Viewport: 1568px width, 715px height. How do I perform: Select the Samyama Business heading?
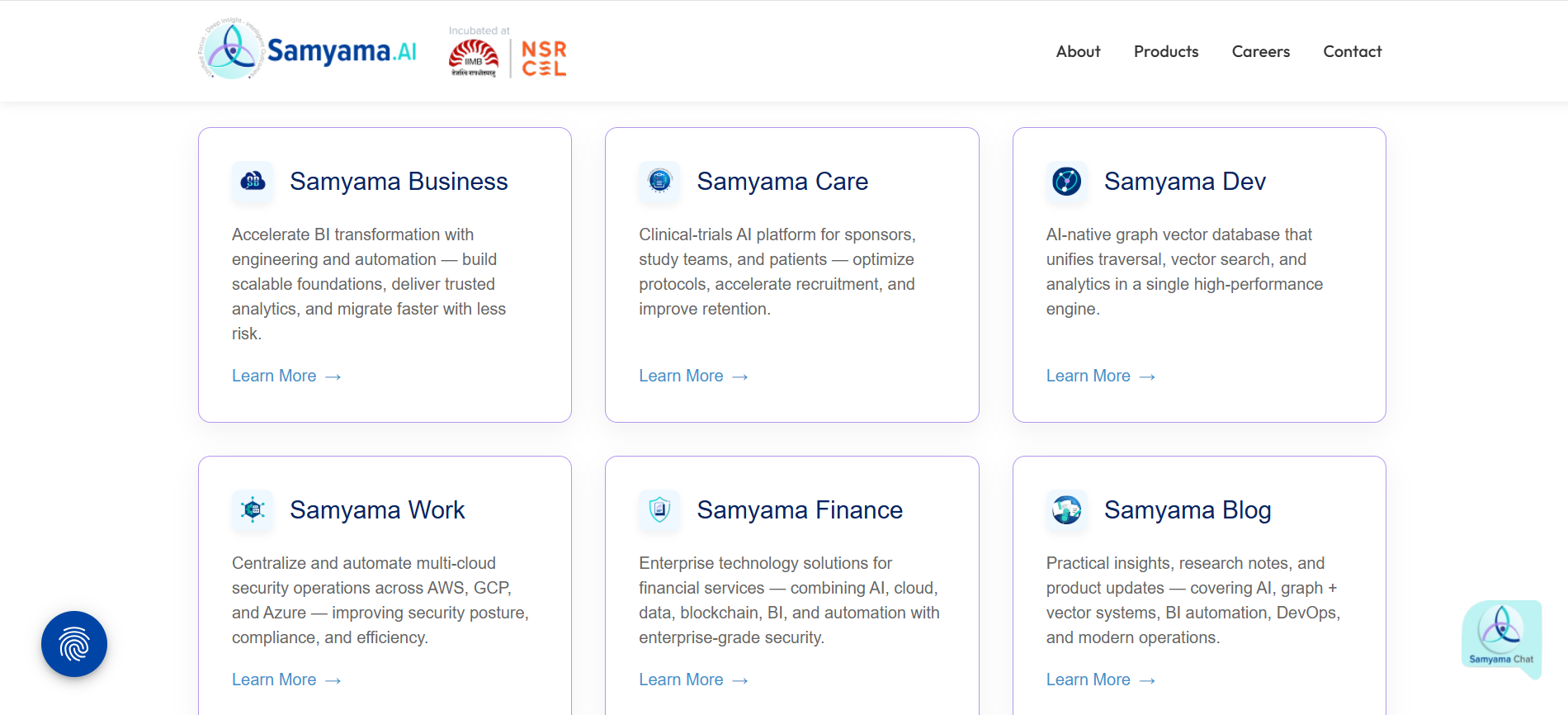click(x=399, y=181)
